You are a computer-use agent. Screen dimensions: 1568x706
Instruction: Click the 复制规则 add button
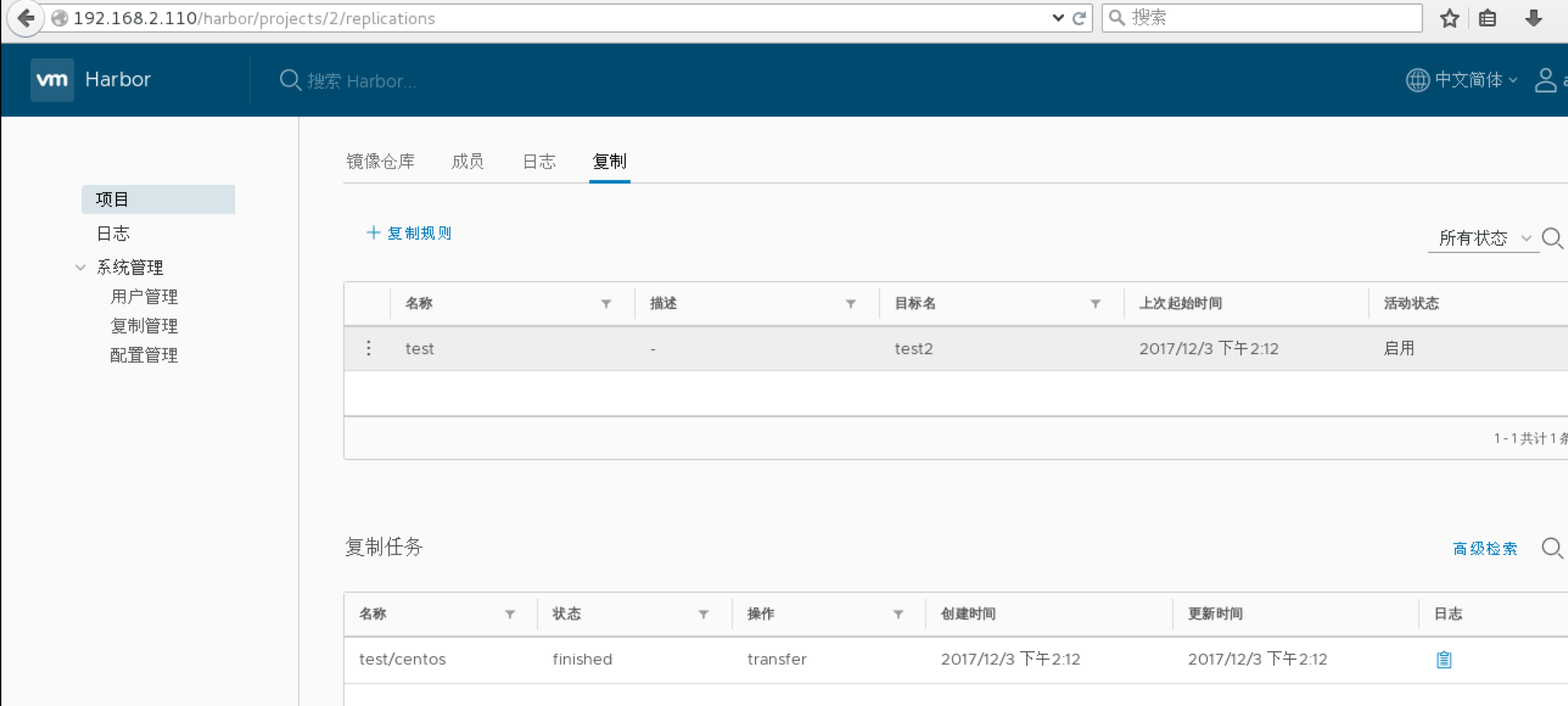click(x=409, y=233)
